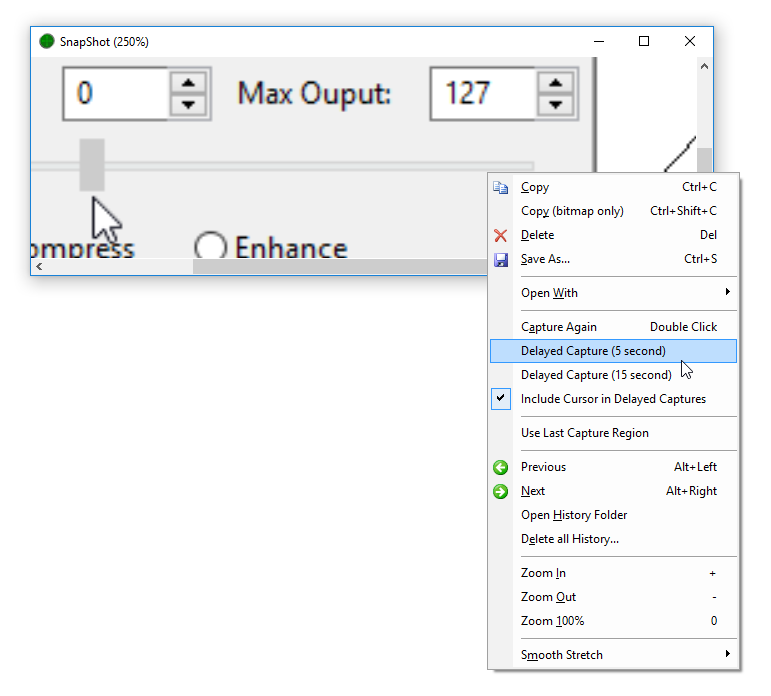The image size is (771, 696).
Task: Click the vertical scrollbar thumb
Action: pyautogui.click(x=705, y=160)
